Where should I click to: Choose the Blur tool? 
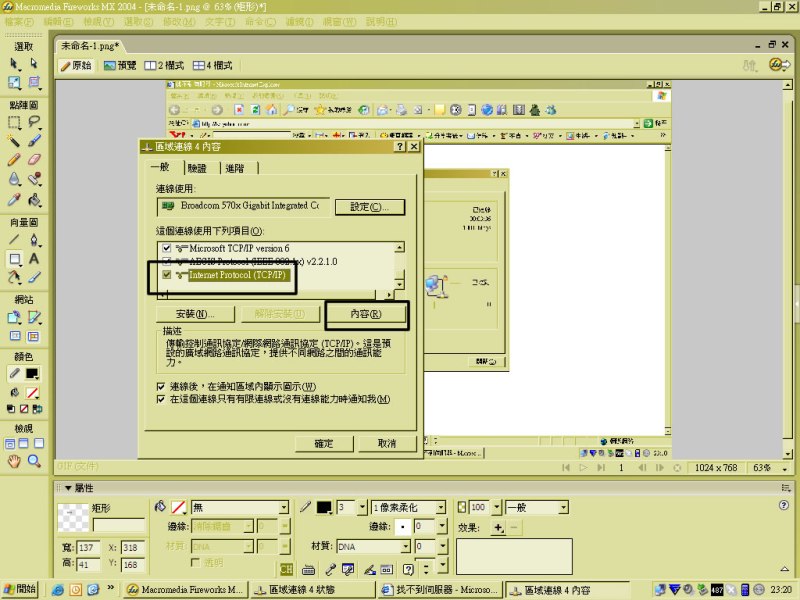[14, 179]
